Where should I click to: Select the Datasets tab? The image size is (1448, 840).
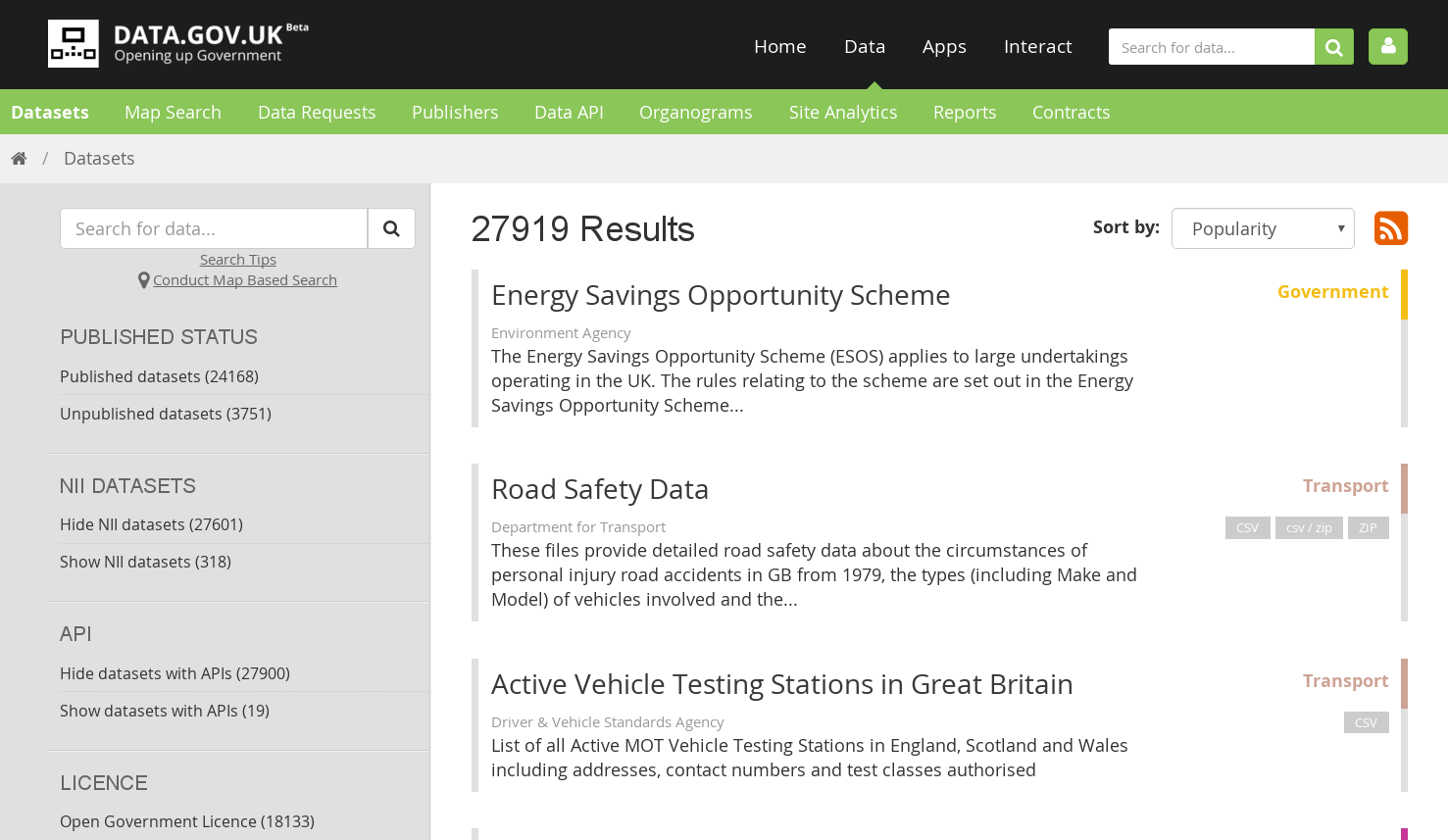[x=50, y=112]
